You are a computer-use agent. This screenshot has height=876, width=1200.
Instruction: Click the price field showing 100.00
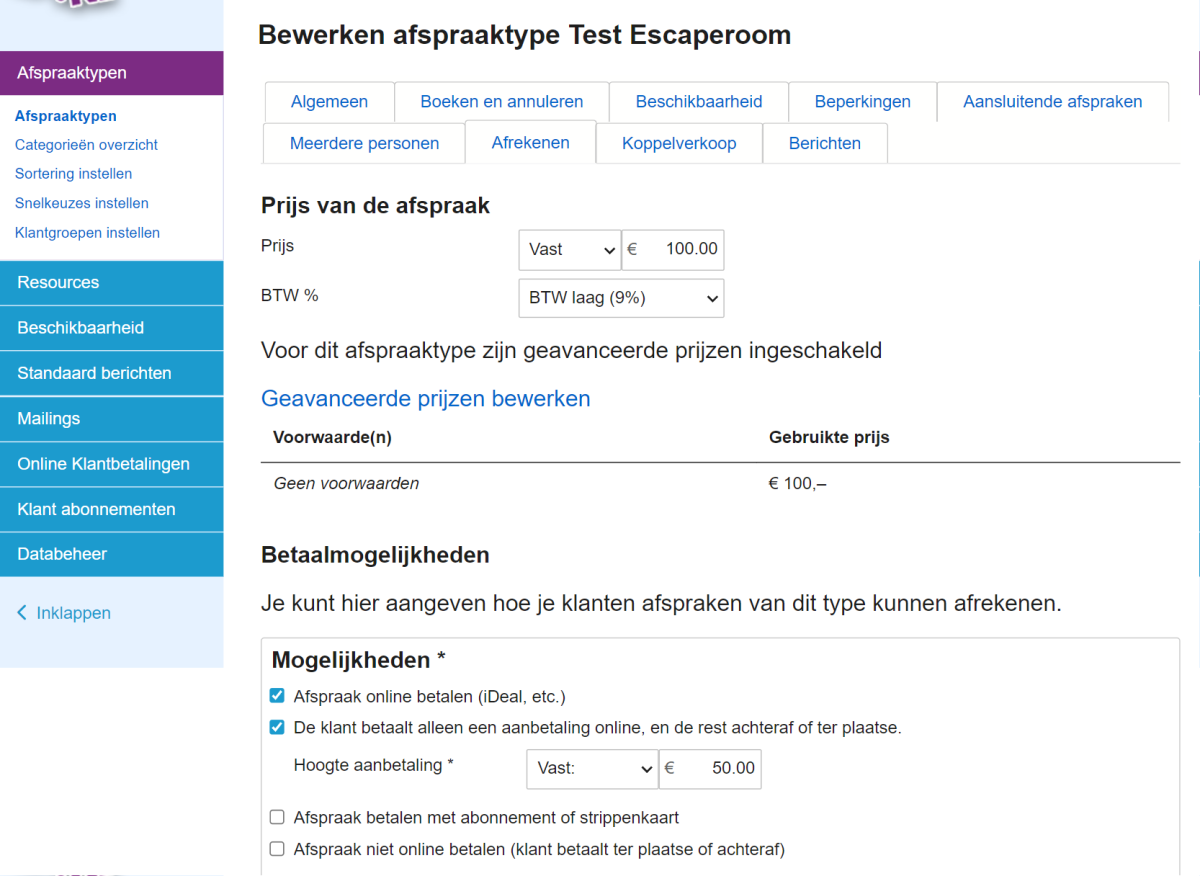point(673,250)
